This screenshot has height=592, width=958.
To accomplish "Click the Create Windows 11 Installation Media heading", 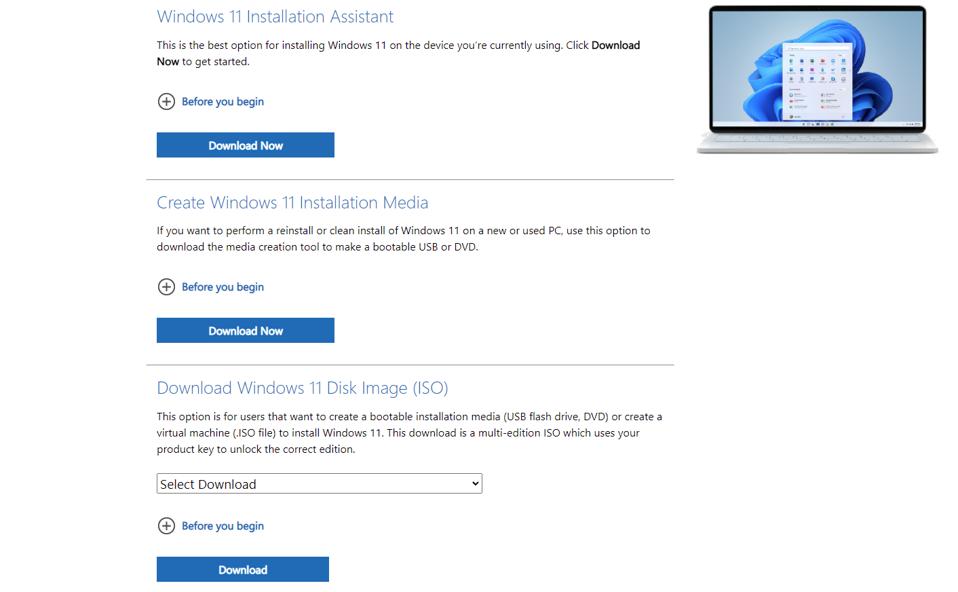I will [x=292, y=202].
